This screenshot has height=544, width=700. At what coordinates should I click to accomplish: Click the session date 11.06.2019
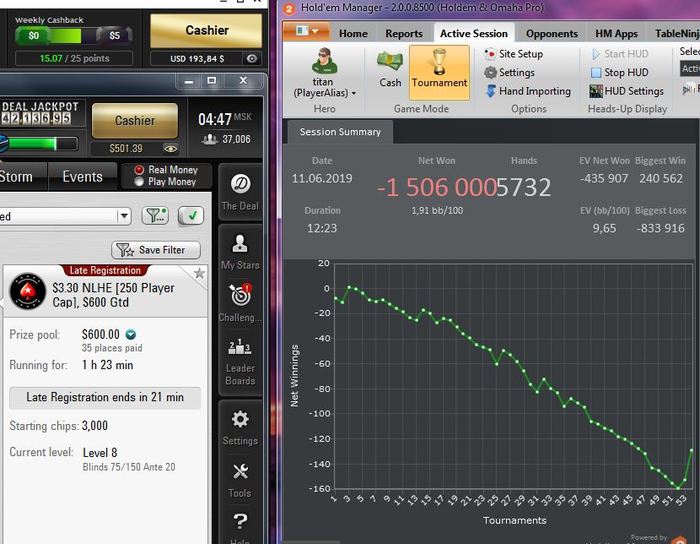tap(322, 179)
